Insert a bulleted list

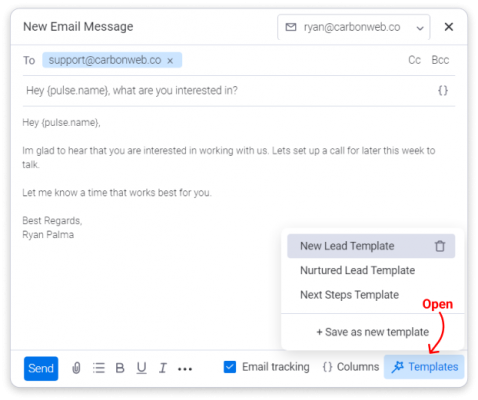tap(99, 368)
